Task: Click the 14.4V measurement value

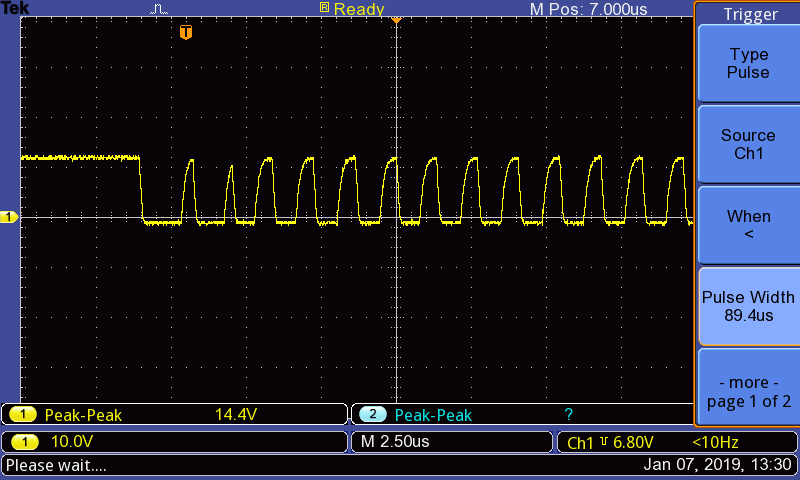Action: click(x=236, y=414)
